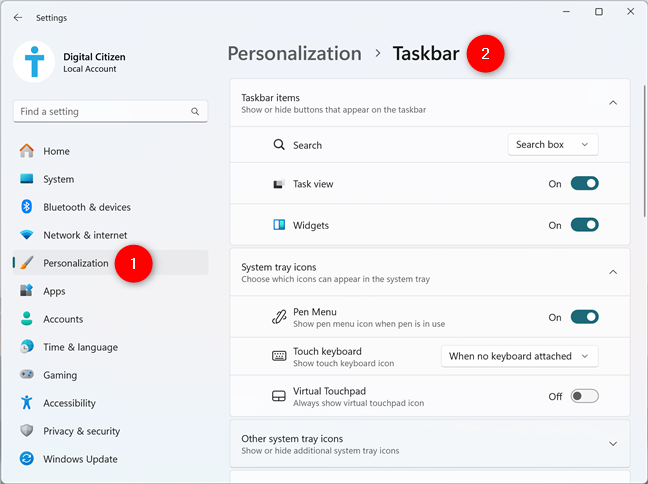The height and width of the screenshot is (484, 648).
Task: Click the Personalization paintbrush icon
Action: click(26, 263)
